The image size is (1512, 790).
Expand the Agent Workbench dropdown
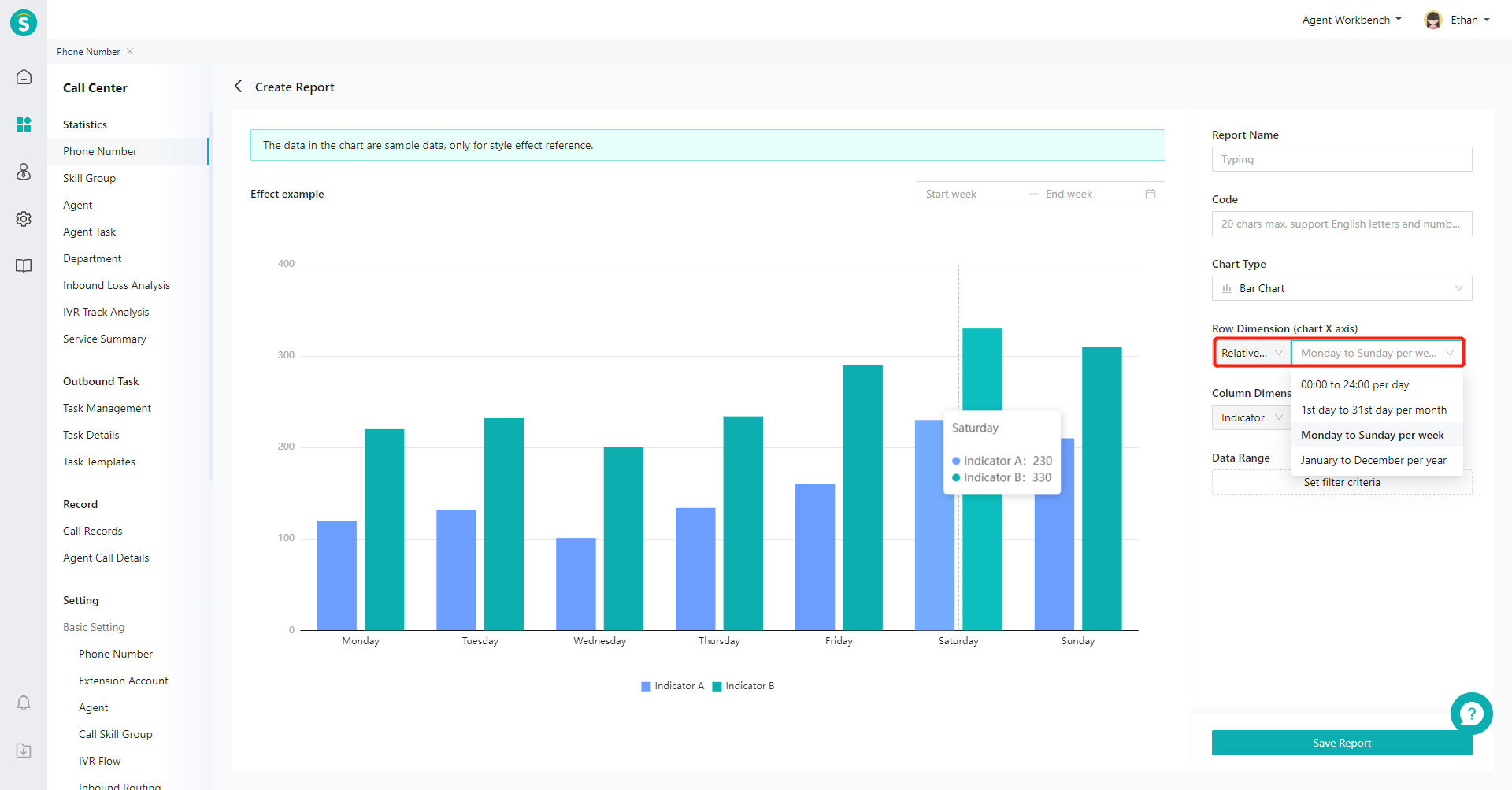(x=1351, y=20)
